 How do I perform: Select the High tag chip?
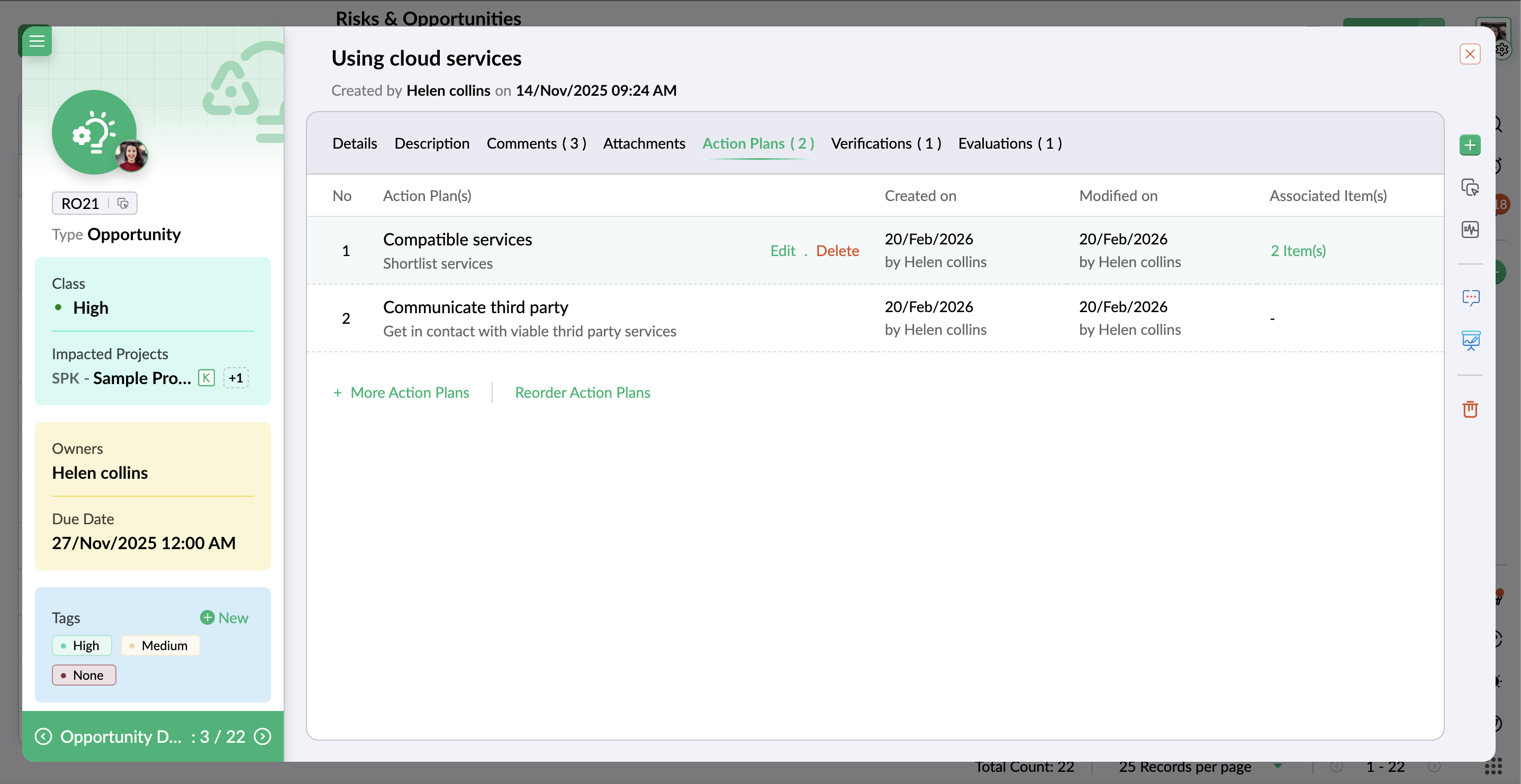tap(82, 645)
